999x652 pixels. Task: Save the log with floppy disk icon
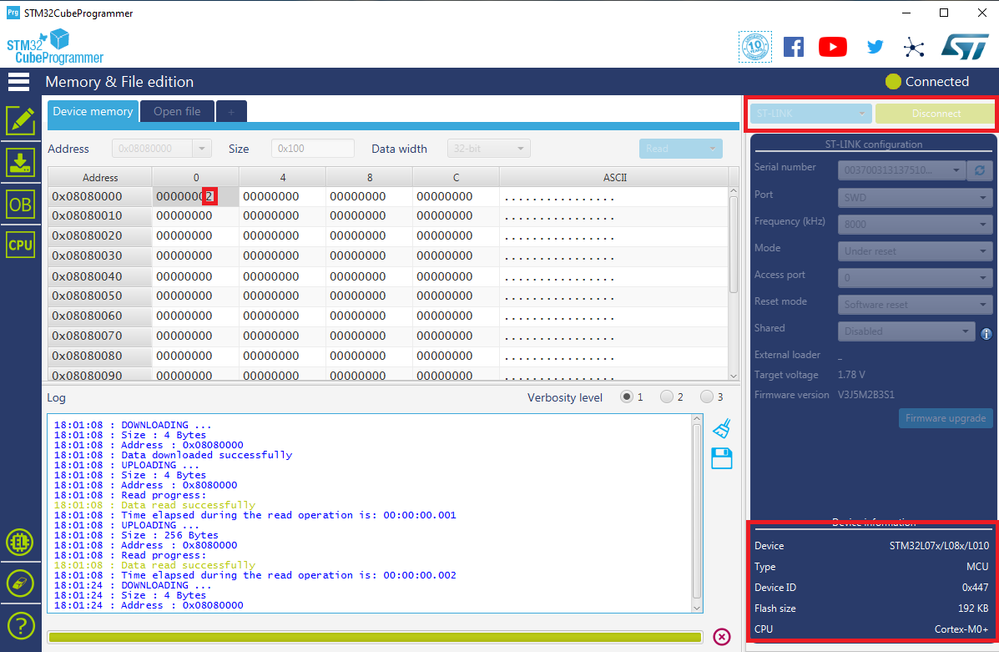click(722, 458)
